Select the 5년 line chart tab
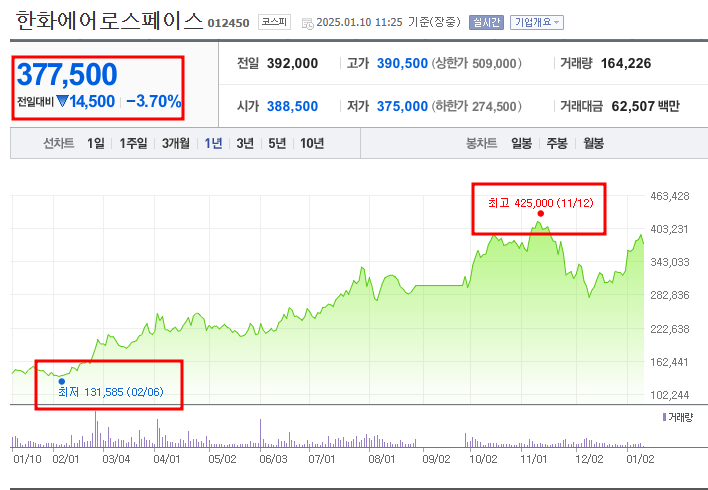 coord(277,144)
